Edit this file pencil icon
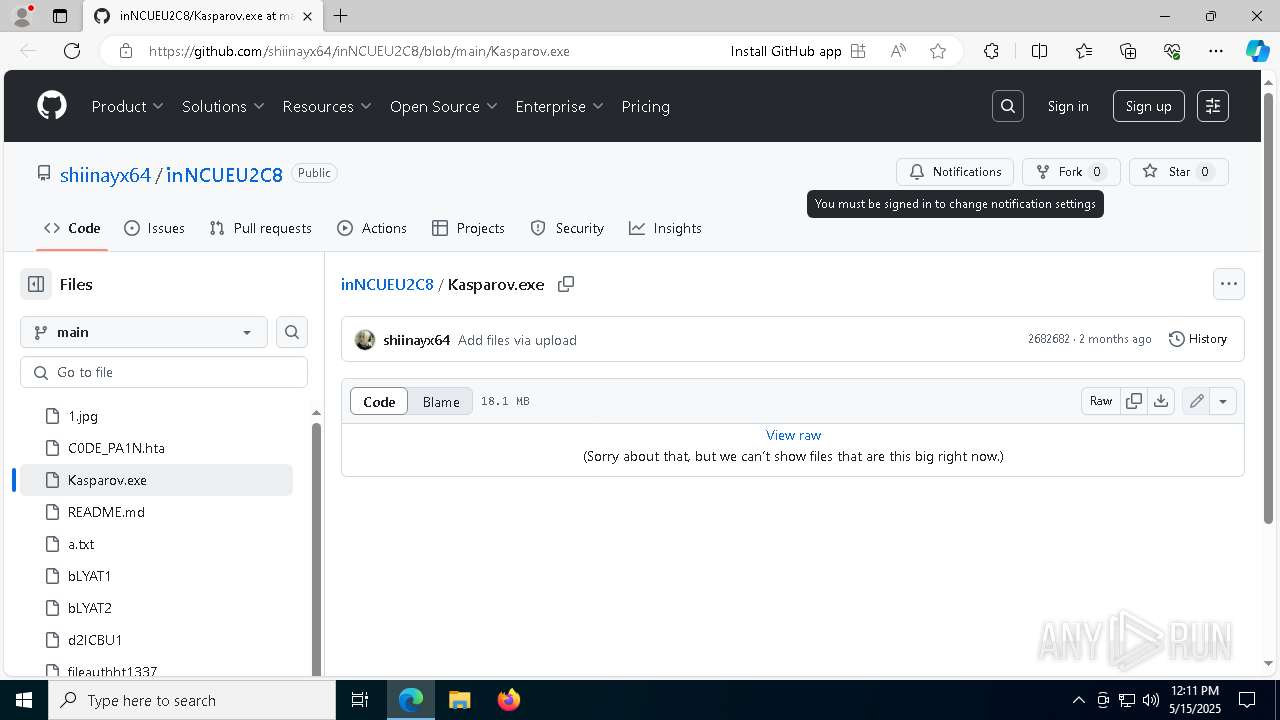 click(x=1196, y=401)
